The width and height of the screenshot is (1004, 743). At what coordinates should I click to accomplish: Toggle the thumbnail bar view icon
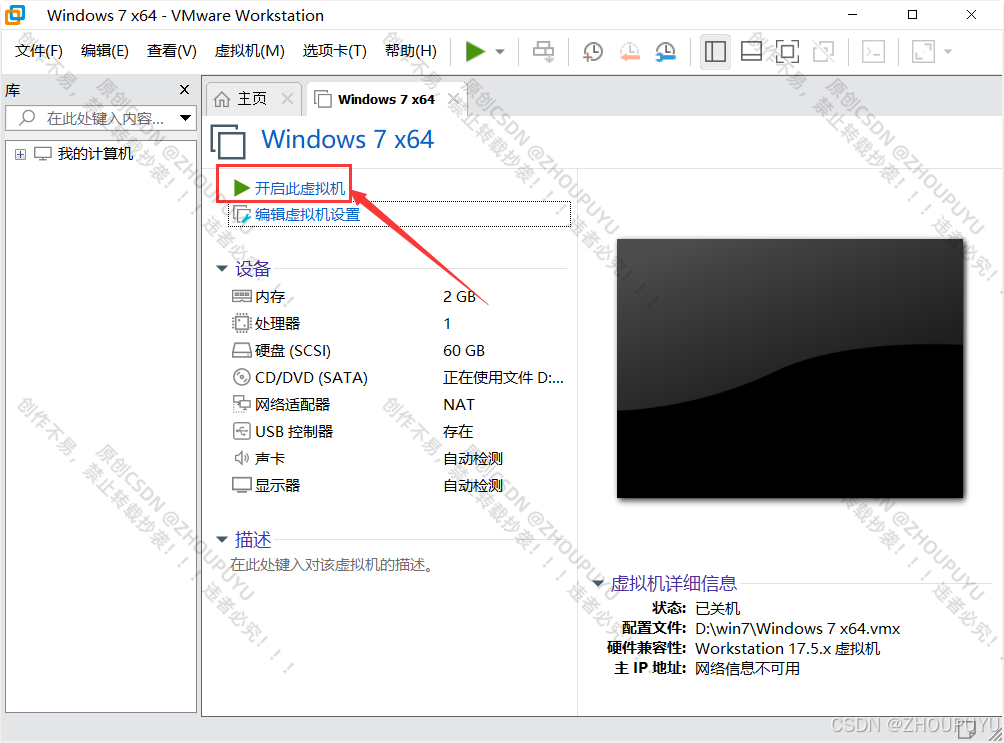click(x=751, y=51)
